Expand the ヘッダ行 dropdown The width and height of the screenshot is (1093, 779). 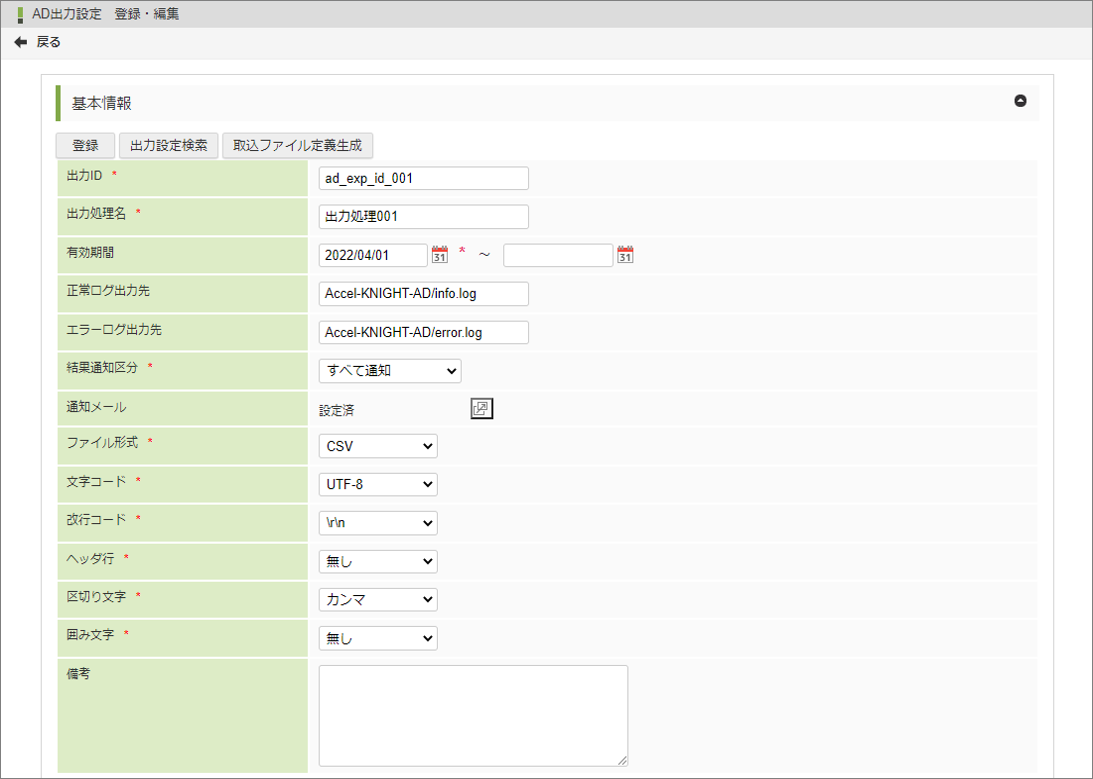(378, 561)
